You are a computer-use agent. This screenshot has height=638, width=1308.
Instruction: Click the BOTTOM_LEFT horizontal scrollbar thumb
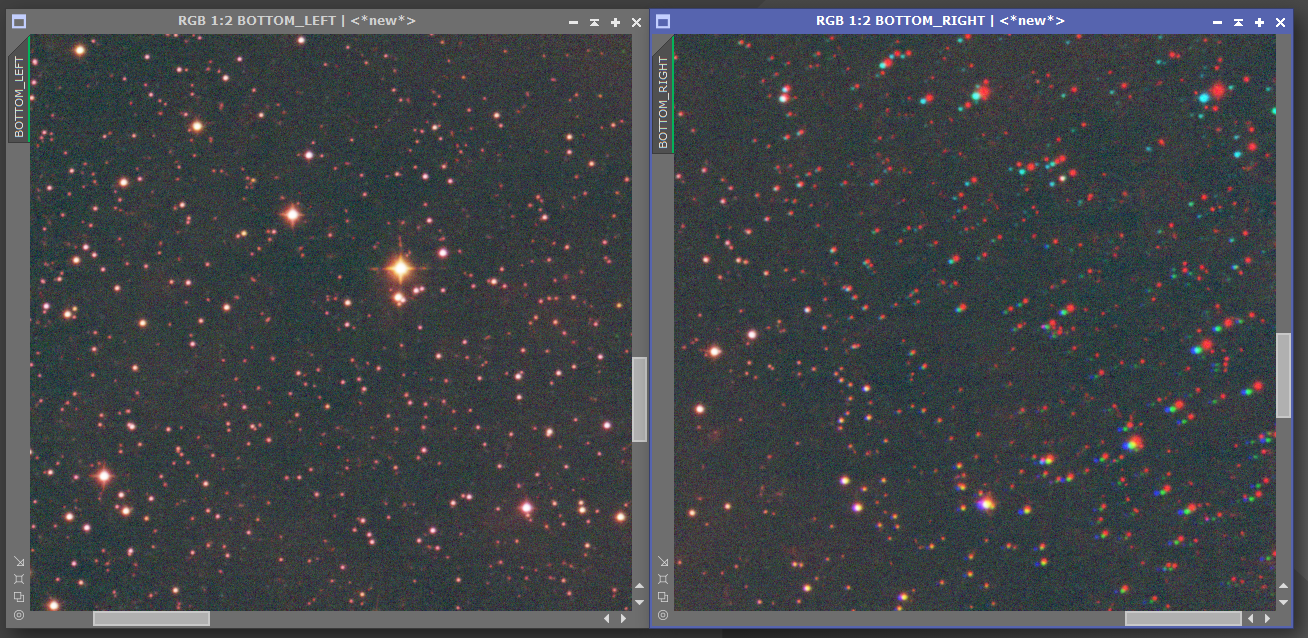151,619
